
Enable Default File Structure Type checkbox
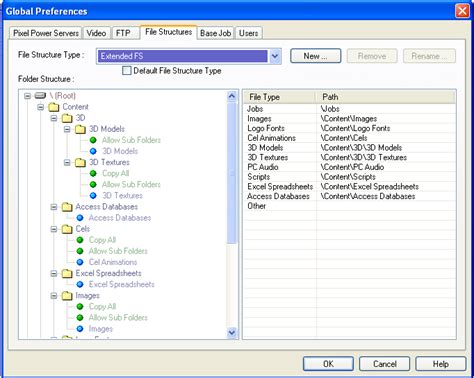click(x=127, y=71)
